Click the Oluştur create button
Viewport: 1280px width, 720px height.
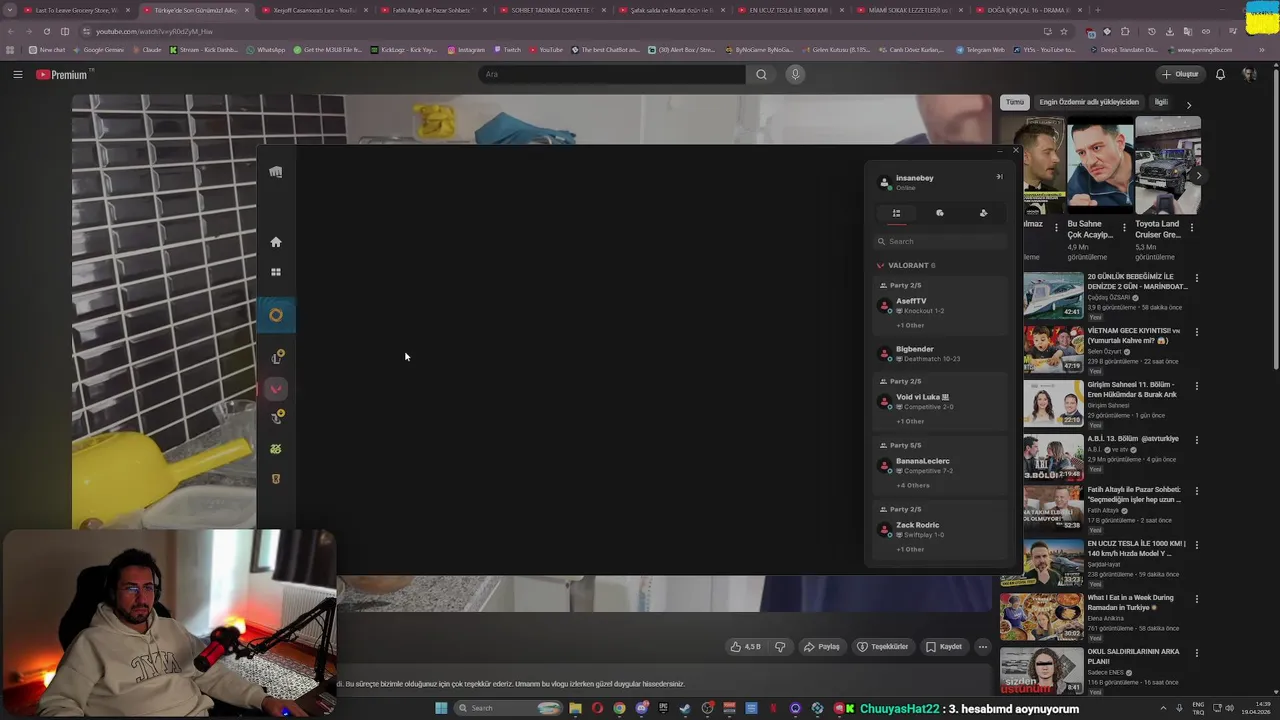[x=1180, y=74]
